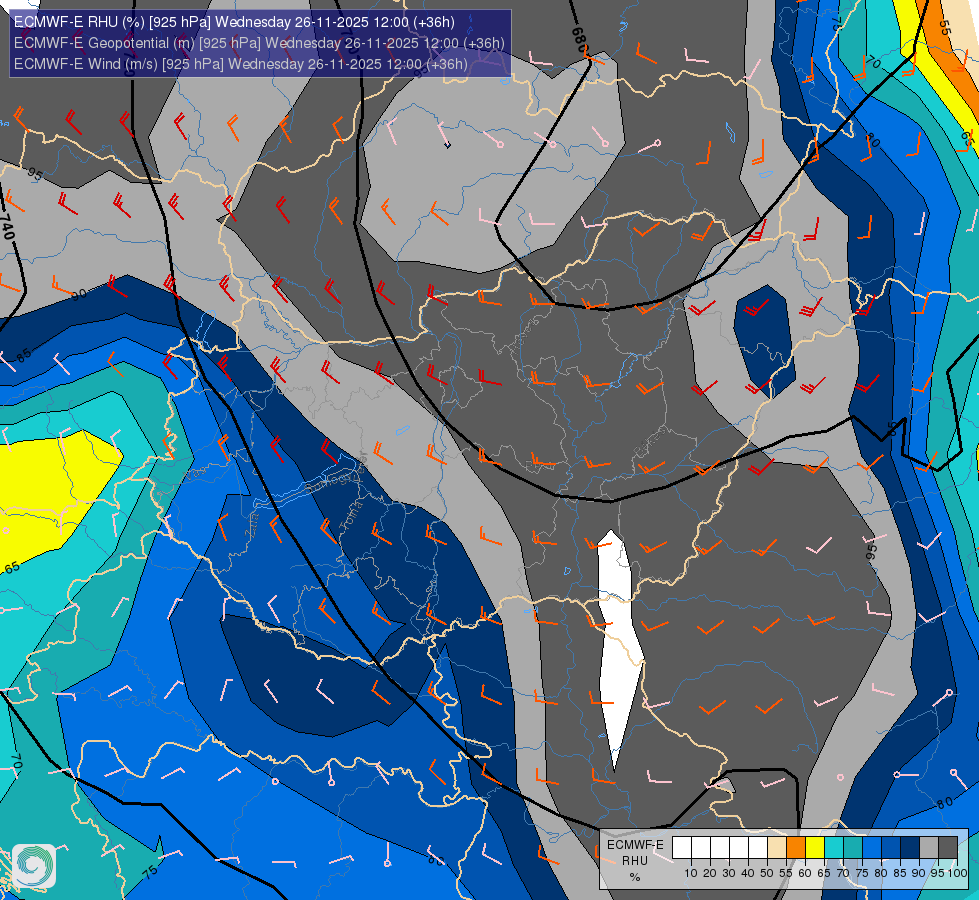
Task: Select the orange 55–60 legend swatch
Action: (x=796, y=847)
